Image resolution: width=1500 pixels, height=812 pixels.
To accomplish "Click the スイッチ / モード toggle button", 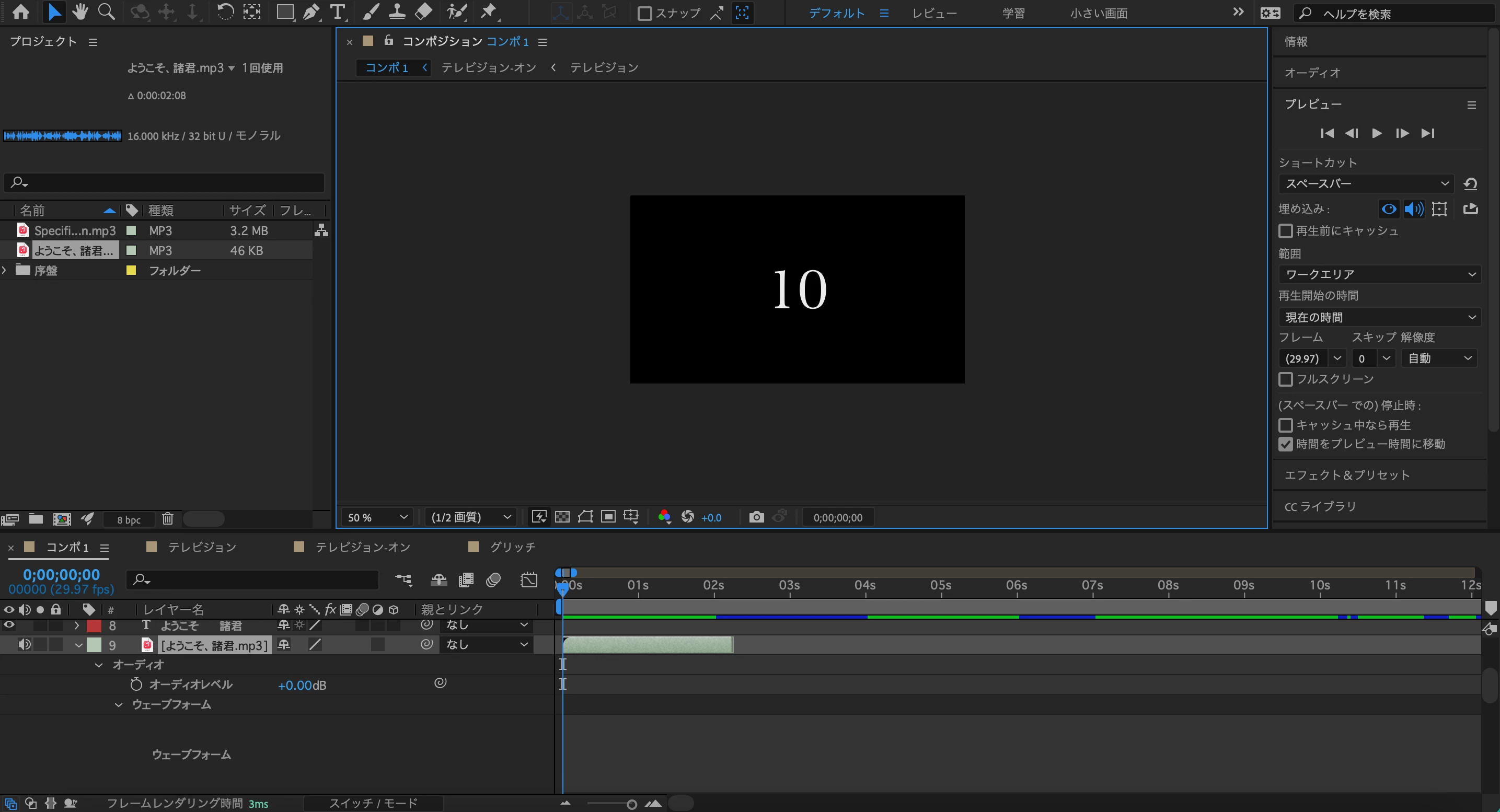I will coord(373,803).
